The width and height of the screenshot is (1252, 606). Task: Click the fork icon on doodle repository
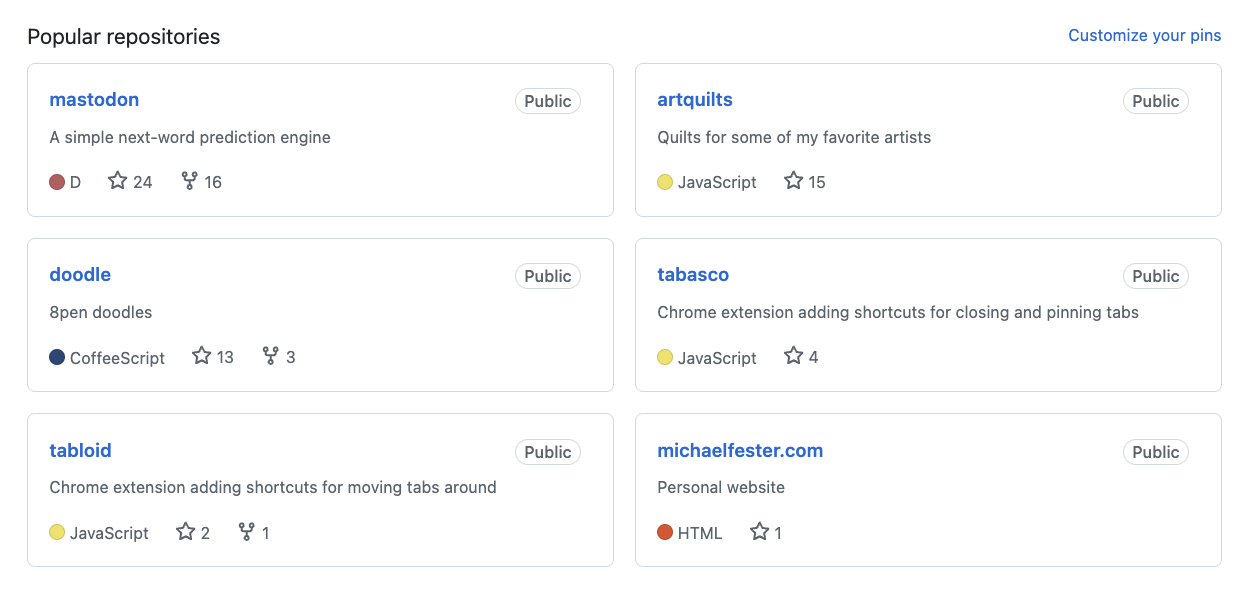click(x=271, y=356)
